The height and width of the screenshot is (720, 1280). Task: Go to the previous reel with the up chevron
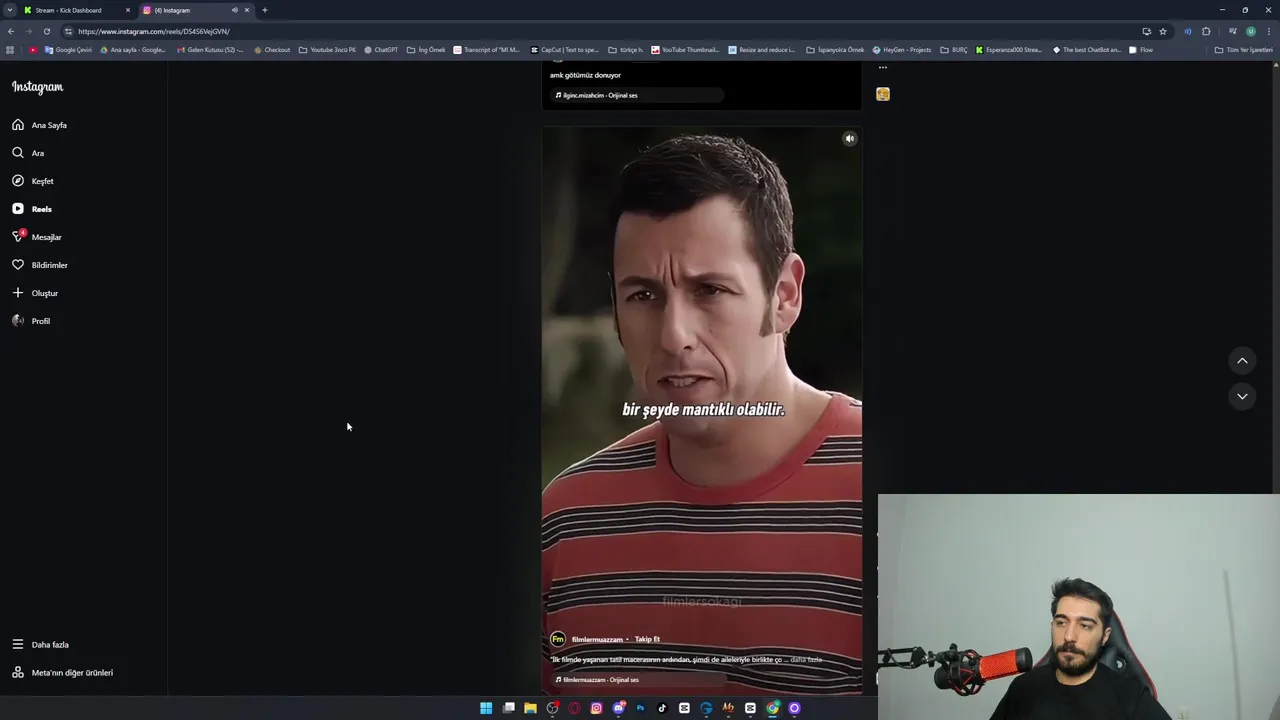click(1242, 361)
